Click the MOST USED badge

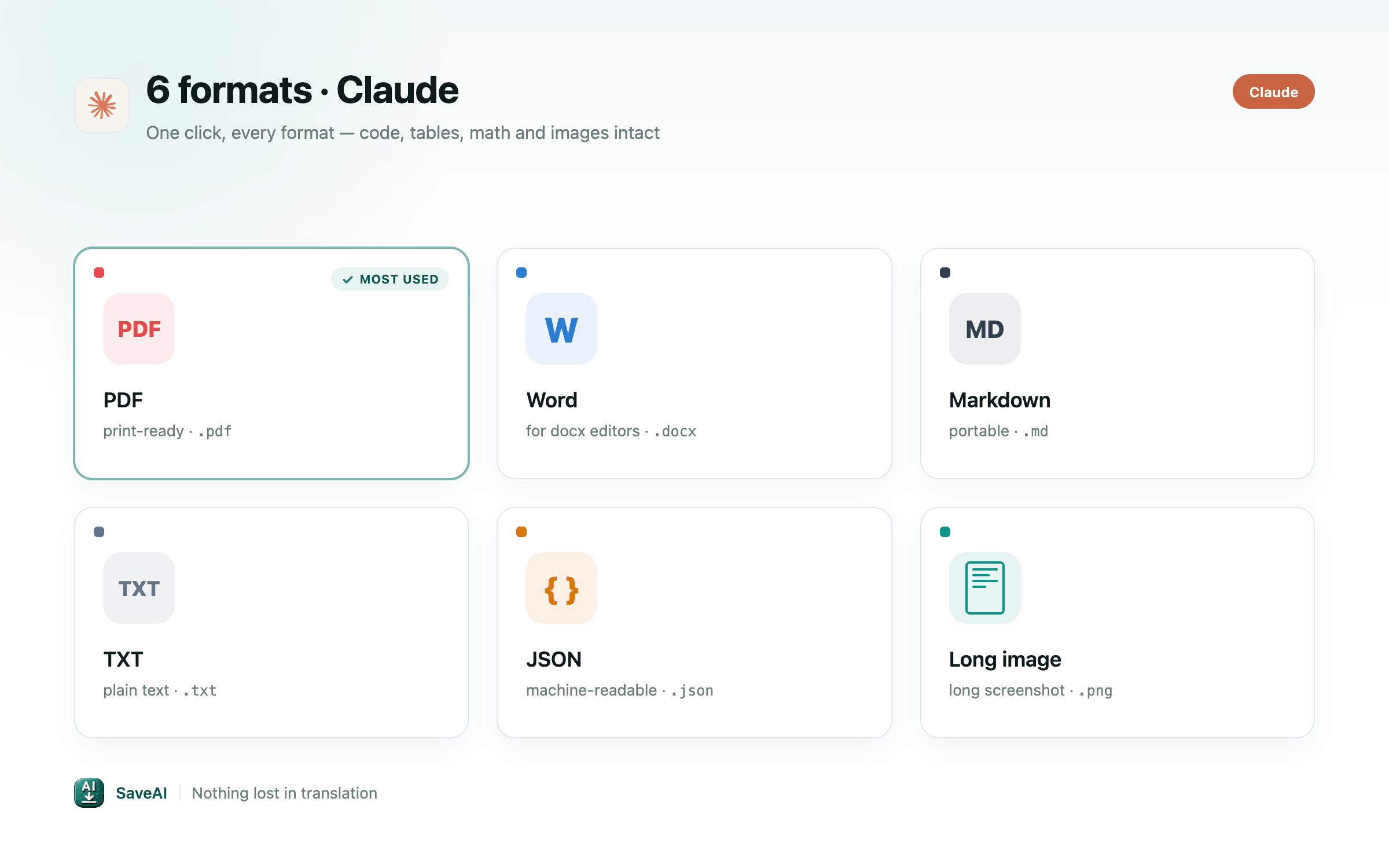coord(390,279)
